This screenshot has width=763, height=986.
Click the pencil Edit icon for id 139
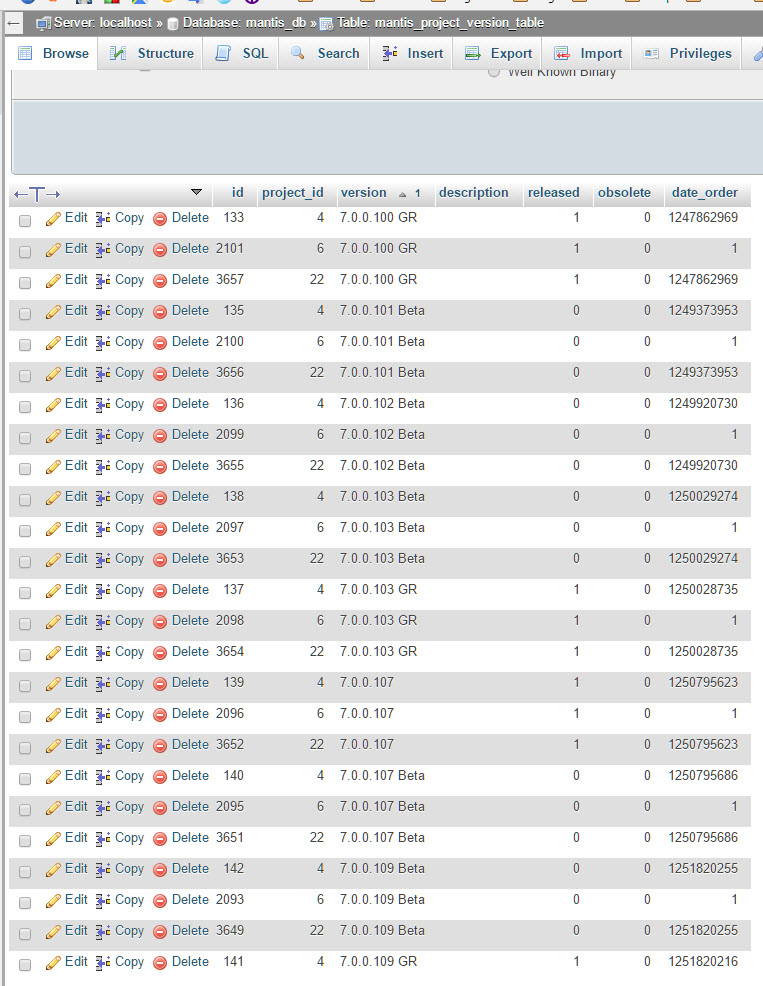point(53,684)
